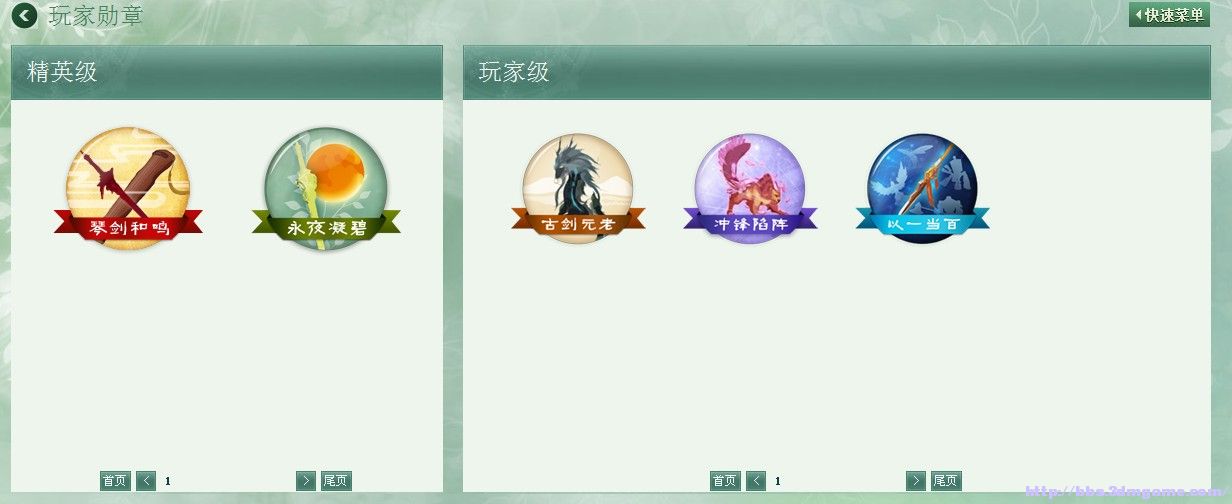1232x504 pixels.
Task: Select the 古剑元老 dragon medal
Action: pyautogui.click(x=578, y=188)
